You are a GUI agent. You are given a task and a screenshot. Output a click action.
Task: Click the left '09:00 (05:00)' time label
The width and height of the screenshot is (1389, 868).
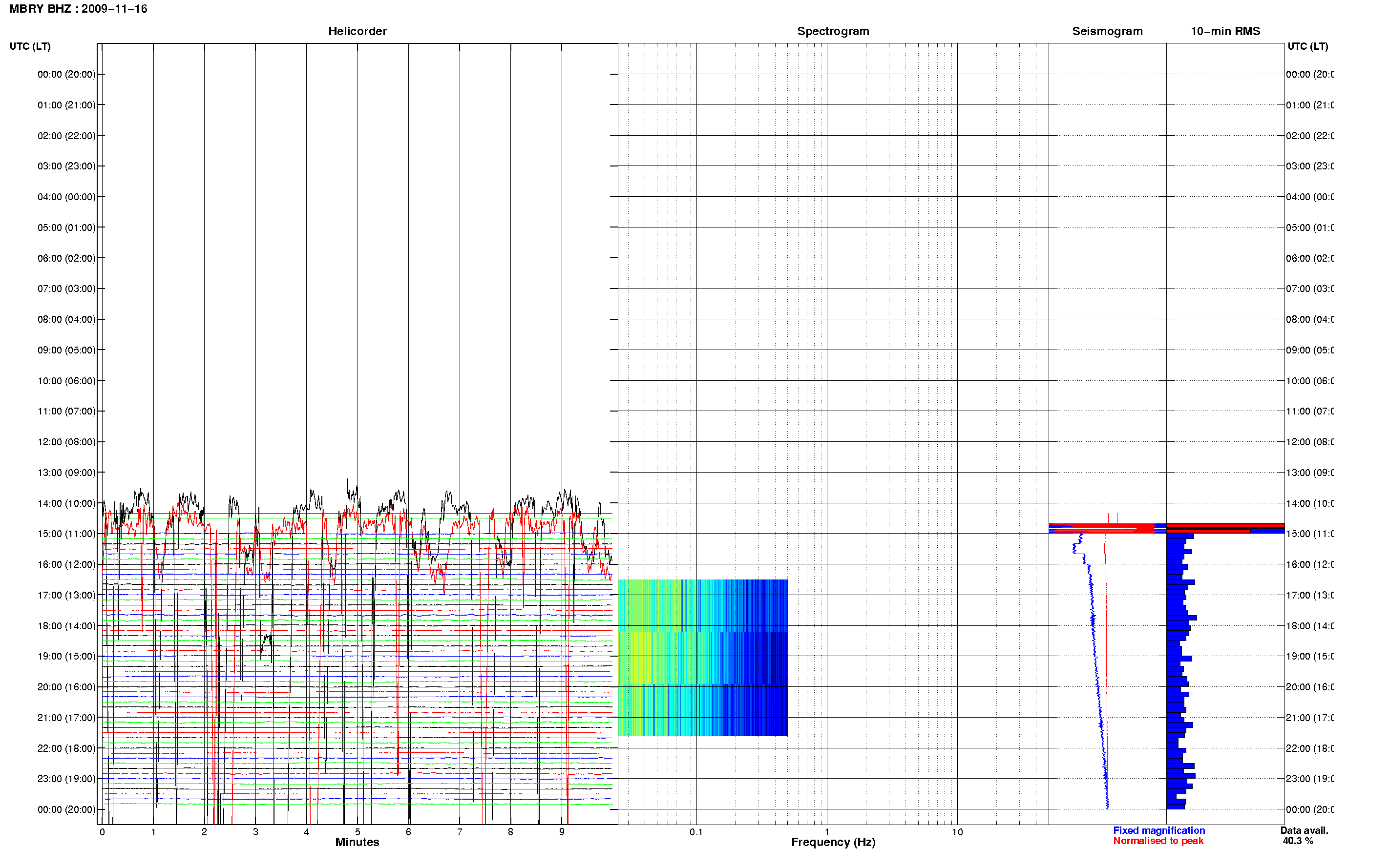[66, 350]
